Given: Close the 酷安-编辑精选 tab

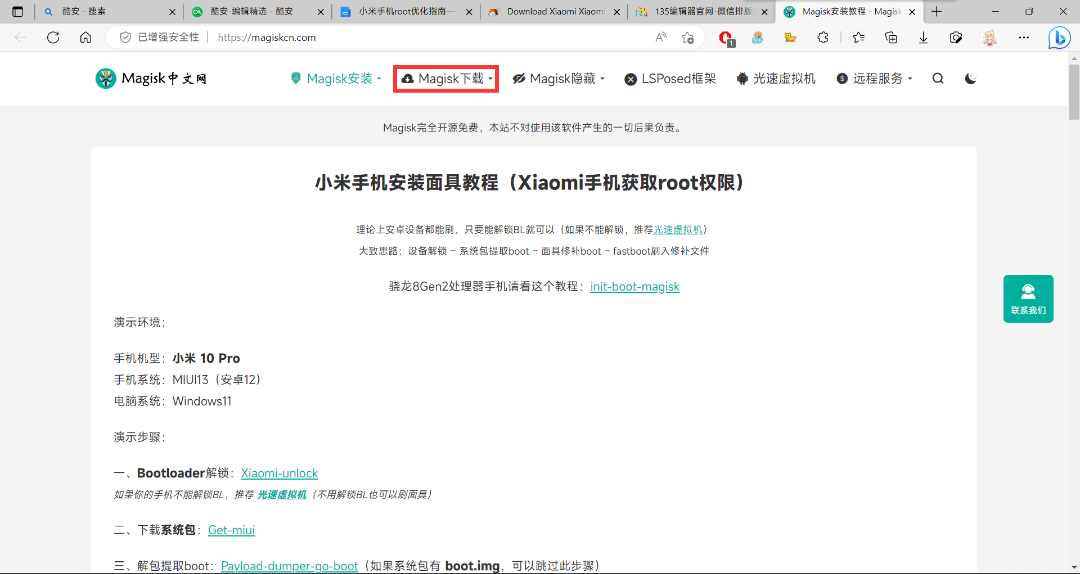Looking at the screenshot, I should pyautogui.click(x=321, y=12).
